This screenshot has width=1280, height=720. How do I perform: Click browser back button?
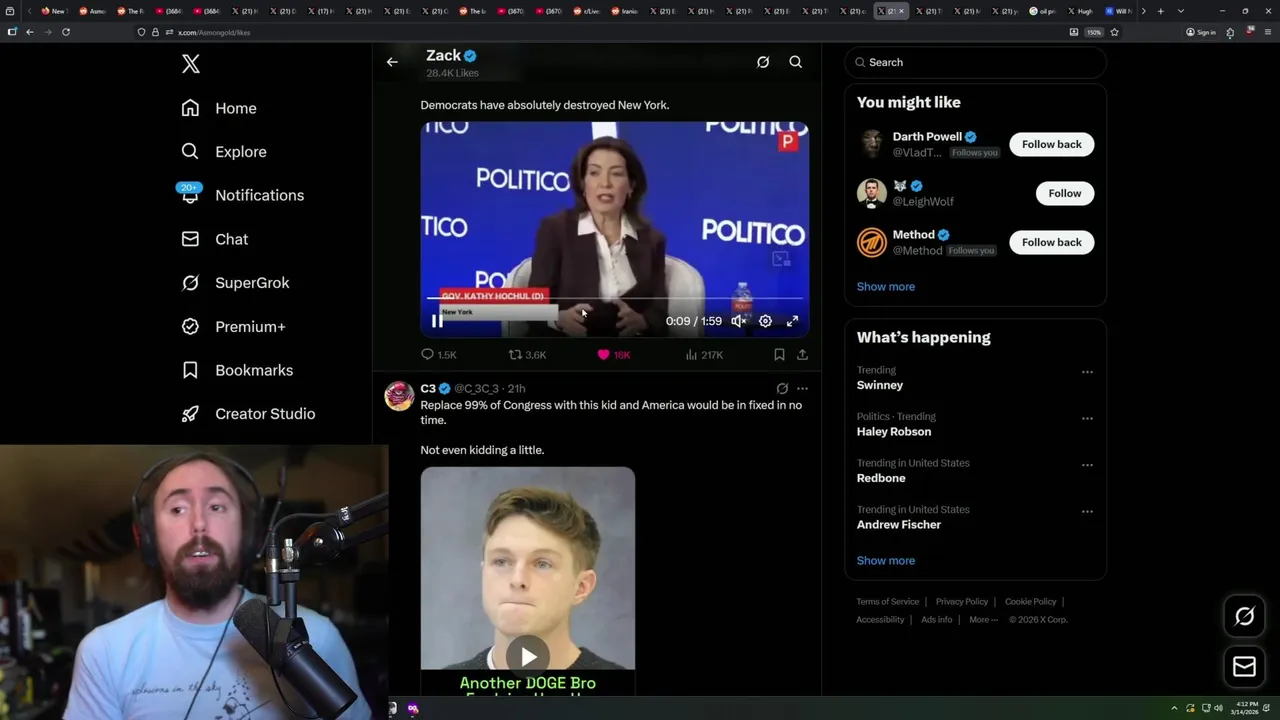coord(30,32)
